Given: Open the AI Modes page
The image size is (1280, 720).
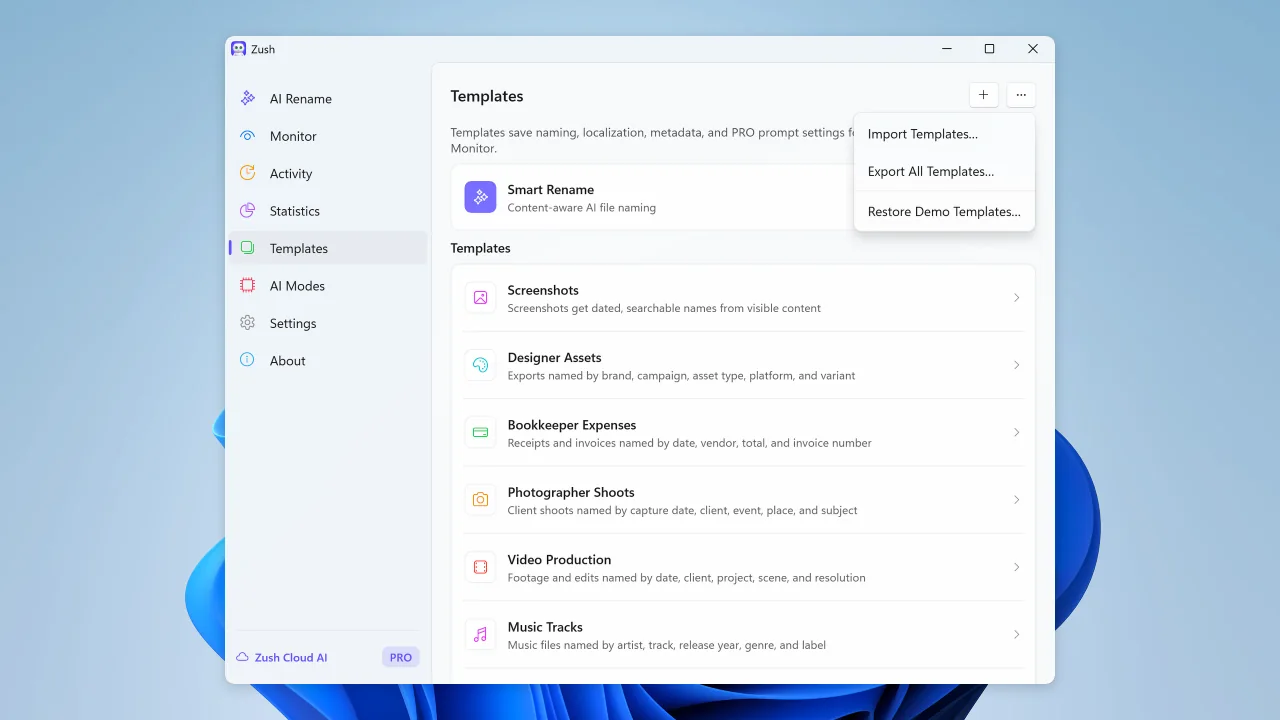Looking at the screenshot, I should point(328,285).
